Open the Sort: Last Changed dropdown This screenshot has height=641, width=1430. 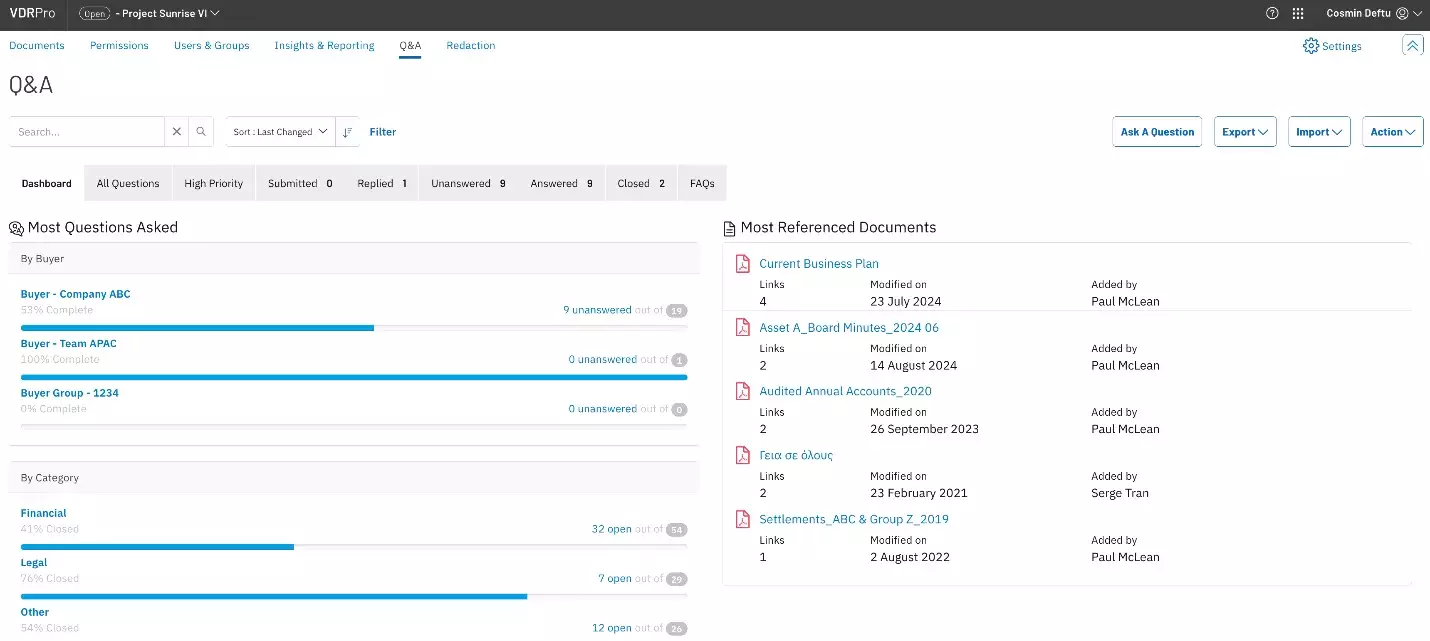click(280, 132)
